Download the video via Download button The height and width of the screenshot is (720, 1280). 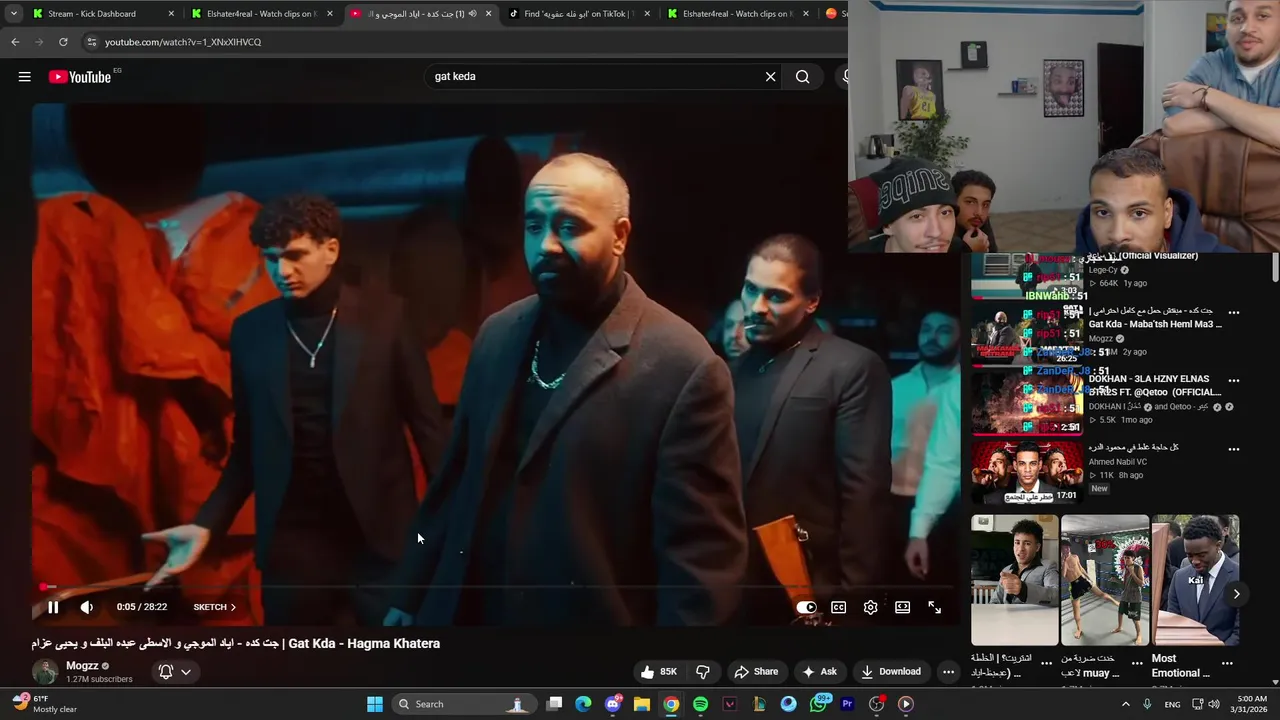pyautogui.click(x=891, y=672)
